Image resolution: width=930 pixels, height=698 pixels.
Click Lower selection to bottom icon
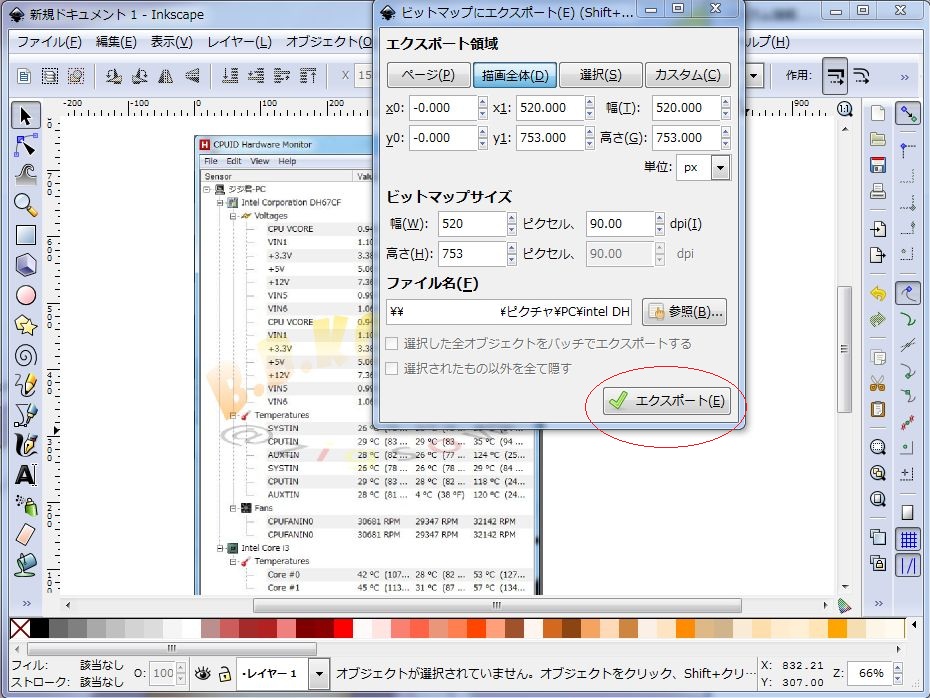point(230,76)
